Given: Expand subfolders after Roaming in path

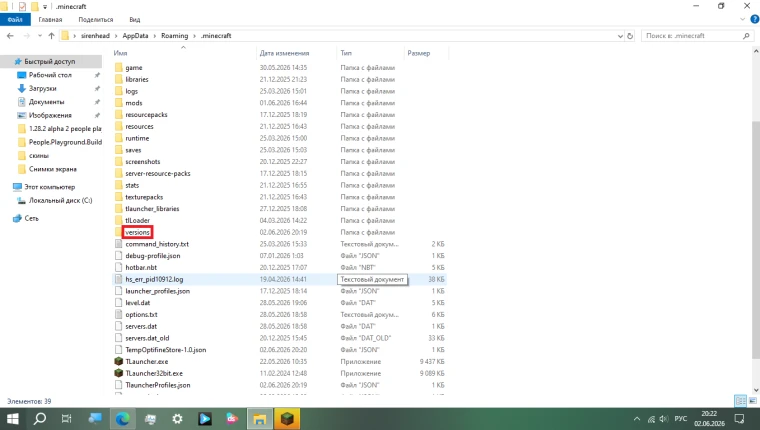Looking at the screenshot, I should coord(194,36).
